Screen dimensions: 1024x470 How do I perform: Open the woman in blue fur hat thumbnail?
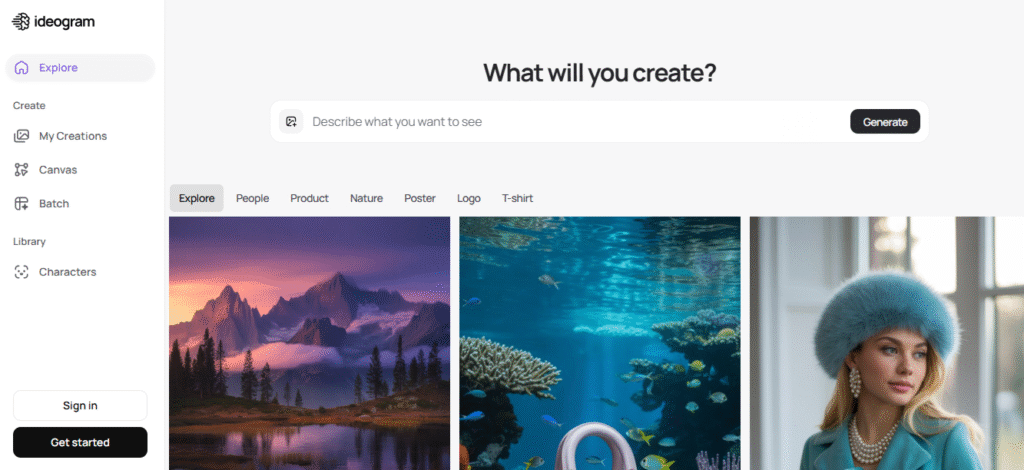[887, 343]
